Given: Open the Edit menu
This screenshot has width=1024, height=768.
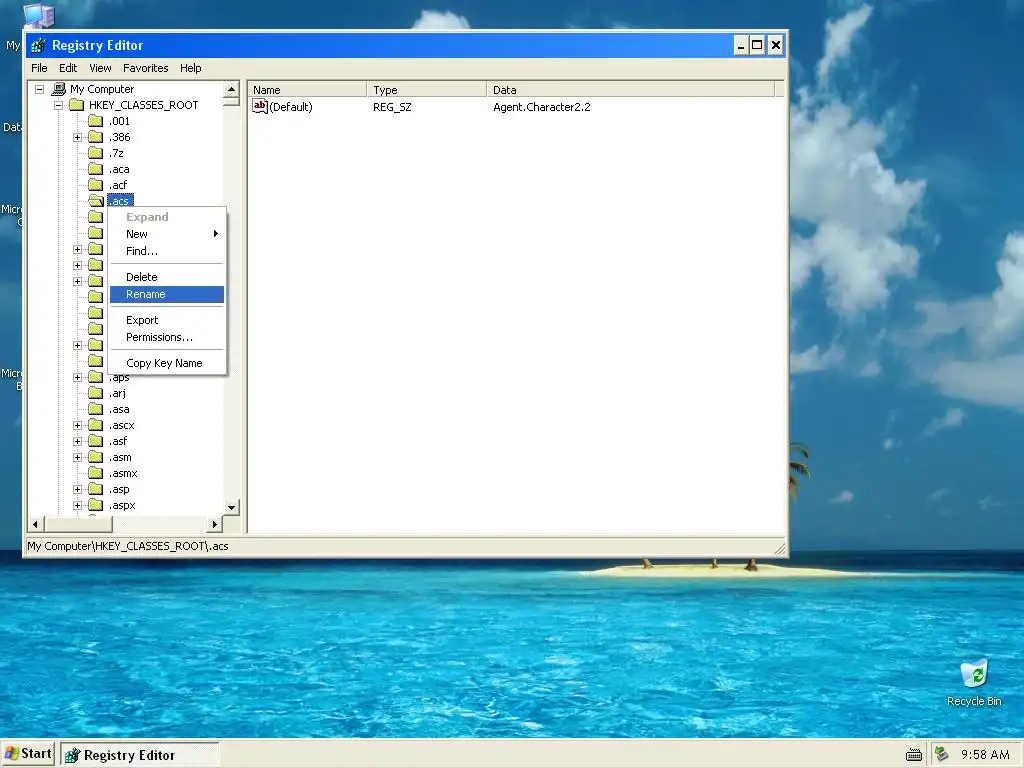Looking at the screenshot, I should click(x=68, y=68).
